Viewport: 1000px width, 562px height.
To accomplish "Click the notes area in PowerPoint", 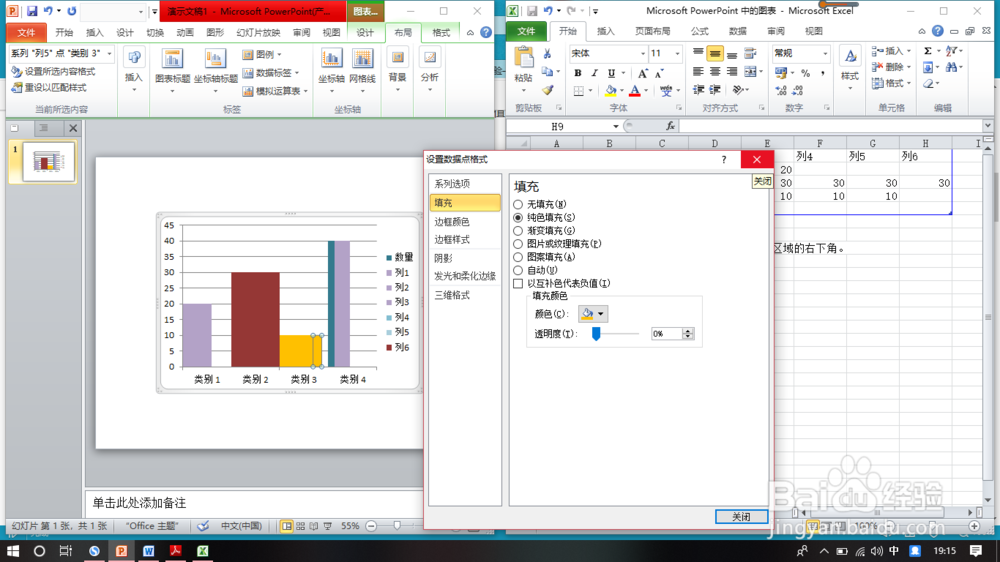I will tap(255, 503).
